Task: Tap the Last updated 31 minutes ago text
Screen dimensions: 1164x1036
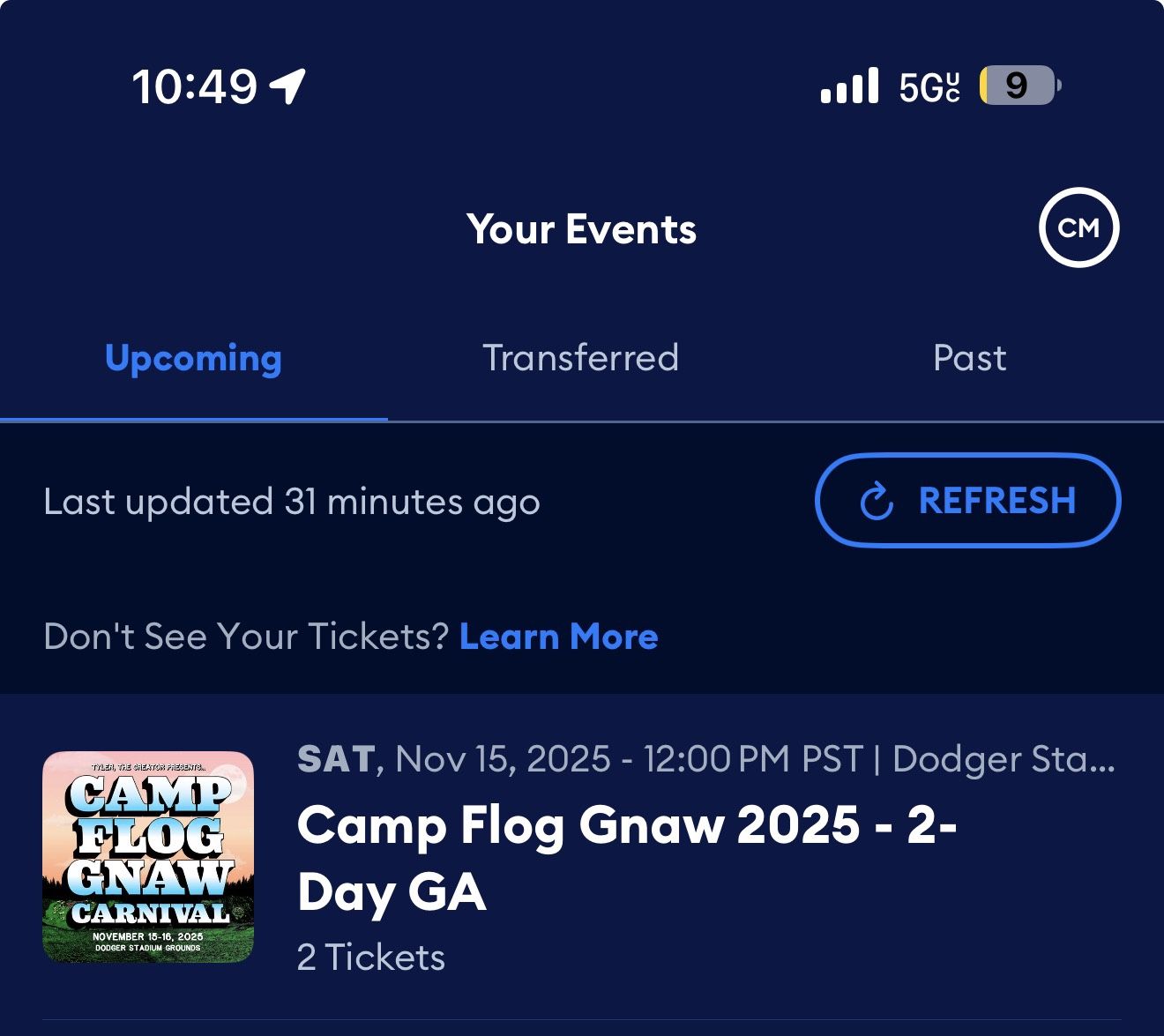Action: click(292, 501)
